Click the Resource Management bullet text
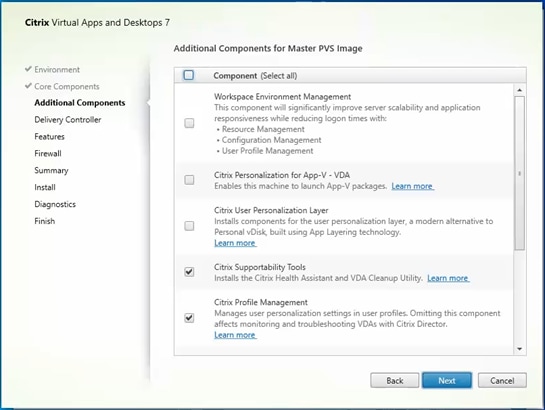This screenshot has width=545, height=410. click(x=263, y=129)
